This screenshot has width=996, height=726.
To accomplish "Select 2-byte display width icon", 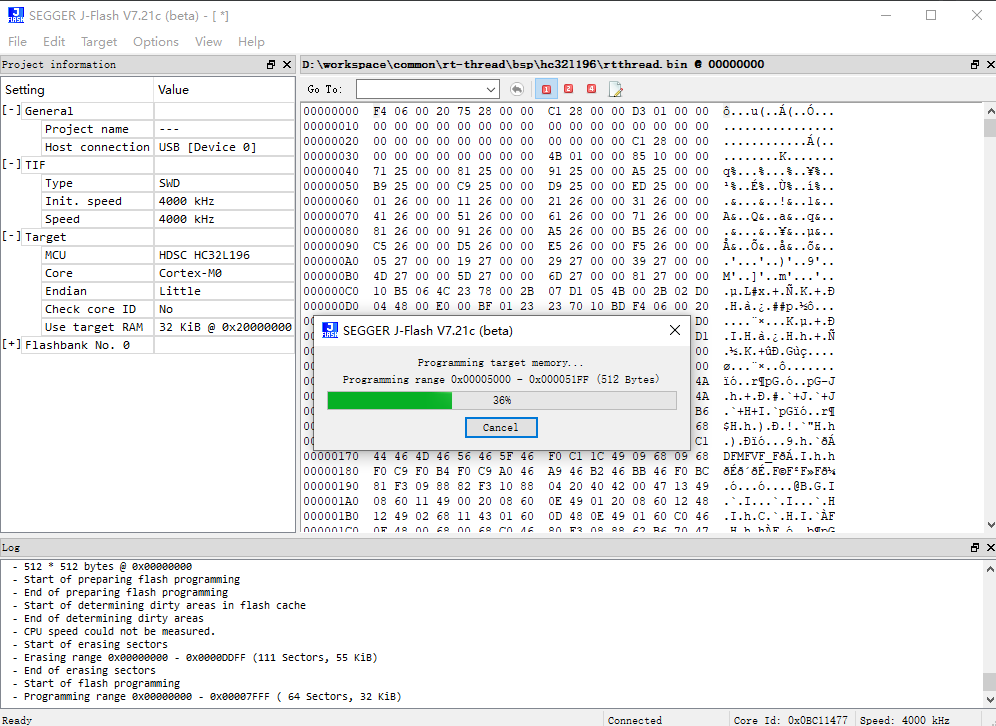I will click(x=569, y=89).
